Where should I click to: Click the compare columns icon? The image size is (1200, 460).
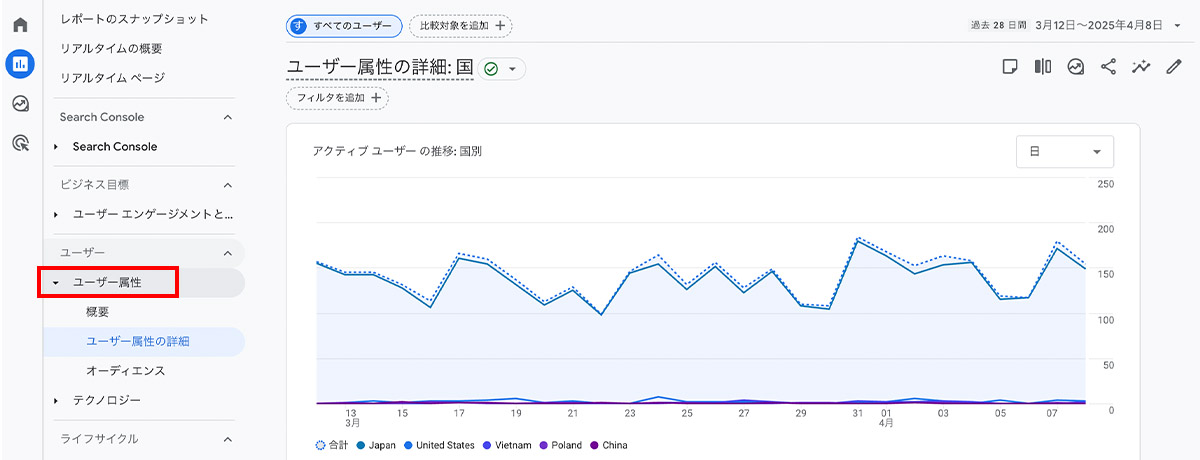click(x=1043, y=67)
